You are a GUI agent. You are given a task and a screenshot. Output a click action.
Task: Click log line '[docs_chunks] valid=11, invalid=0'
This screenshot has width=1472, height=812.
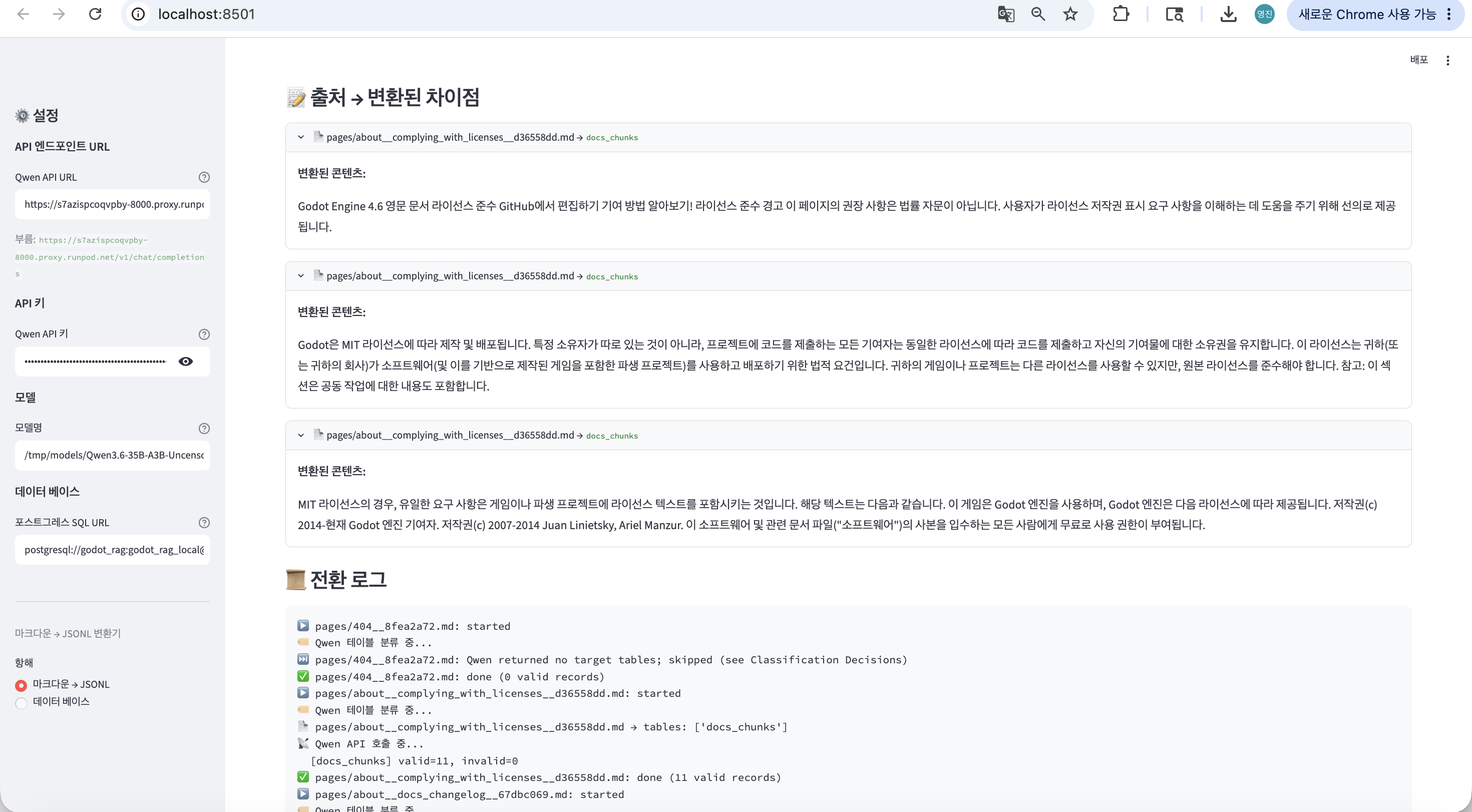(x=414, y=761)
